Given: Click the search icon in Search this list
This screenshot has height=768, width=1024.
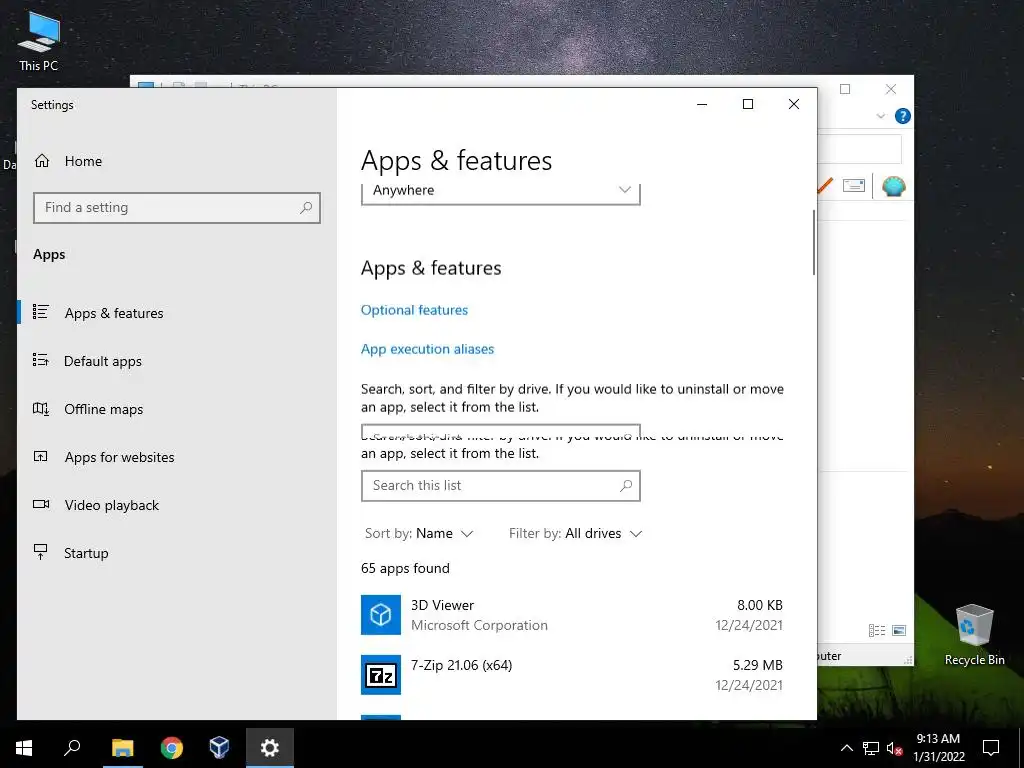Looking at the screenshot, I should pyautogui.click(x=626, y=486).
